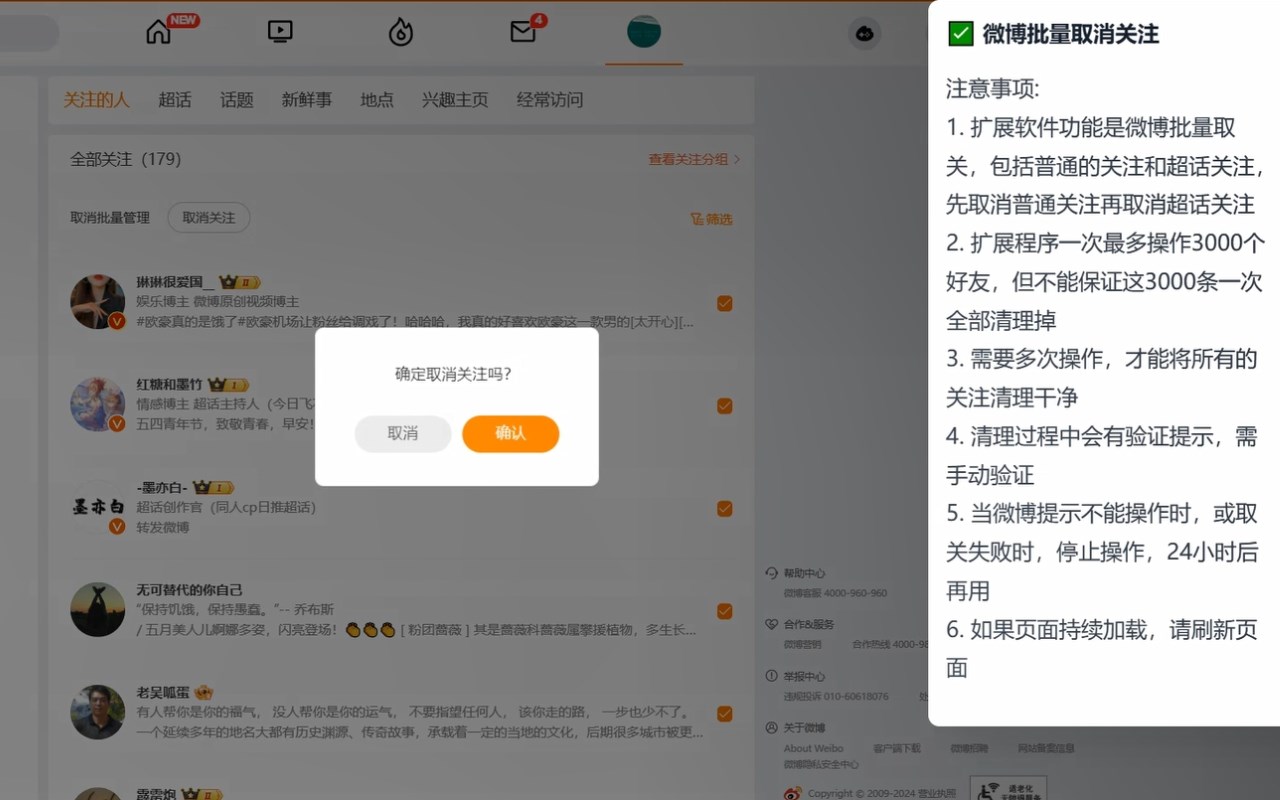Click crown badge next to -墨亦白-

(x=213, y=487)
